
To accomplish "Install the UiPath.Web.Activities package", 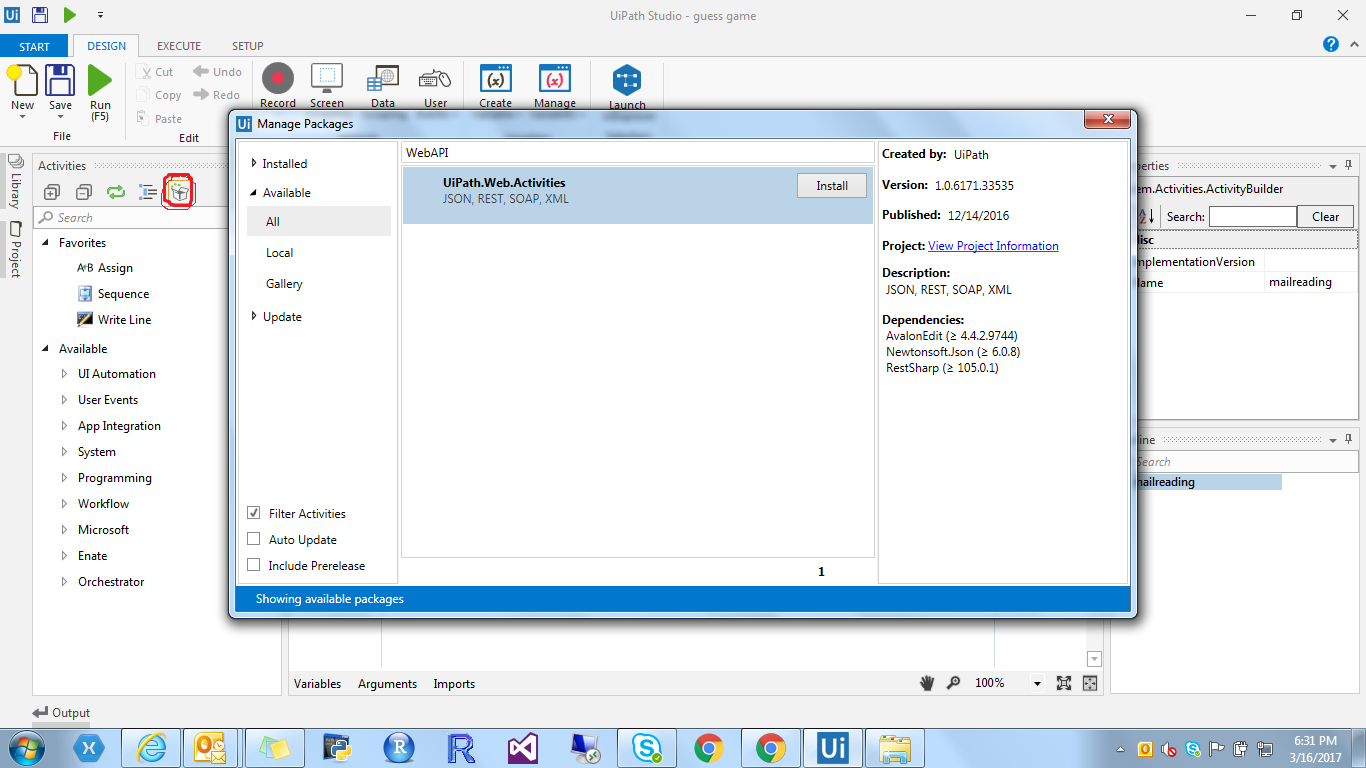I will click(831, 185).
